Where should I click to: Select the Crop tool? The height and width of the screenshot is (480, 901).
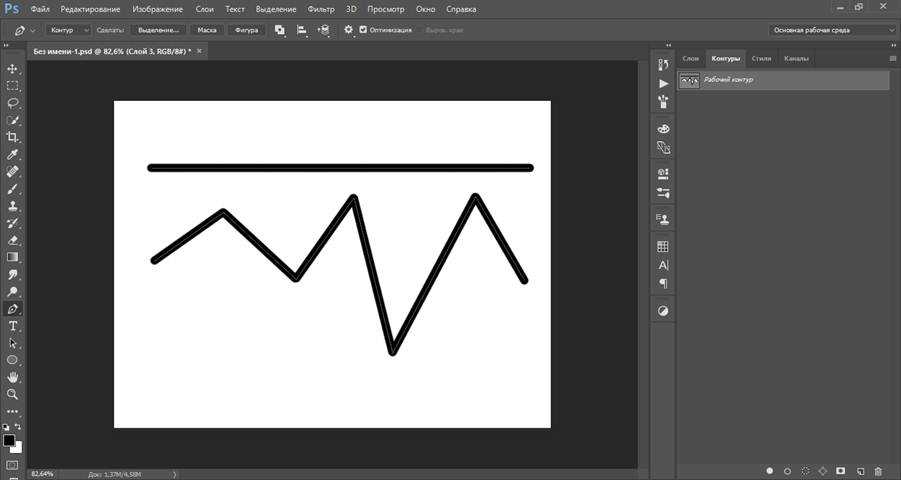13,137
